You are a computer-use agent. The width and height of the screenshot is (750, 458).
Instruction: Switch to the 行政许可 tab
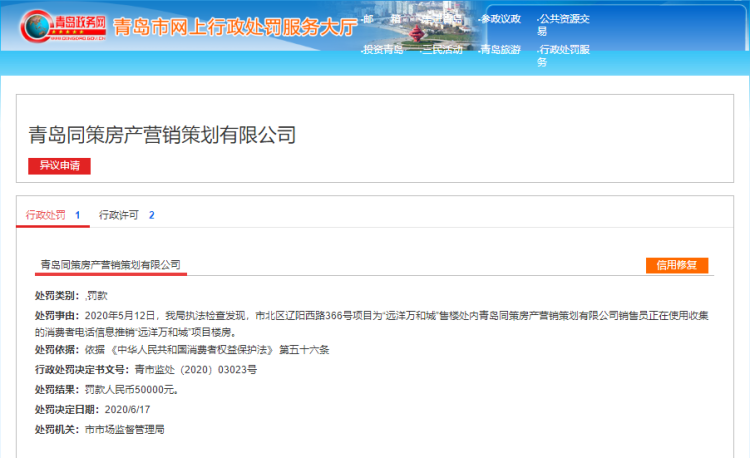click(126, 215)
